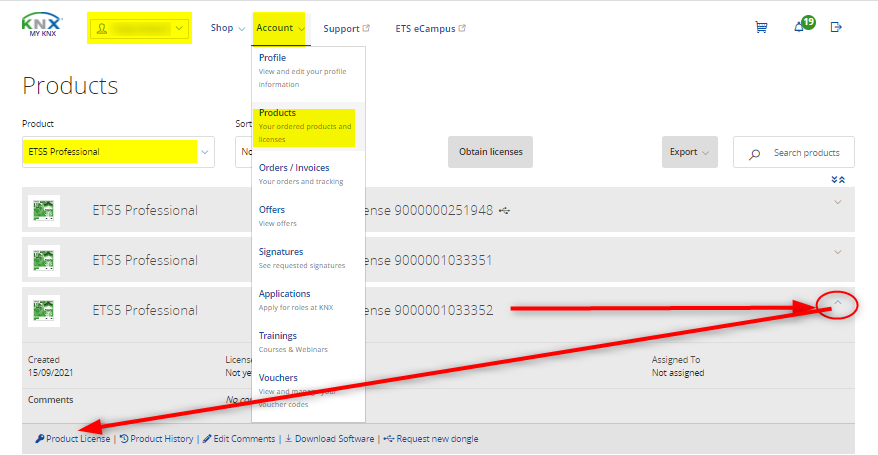Click the collapse/expand all double-arrow icon

(838, 180)
